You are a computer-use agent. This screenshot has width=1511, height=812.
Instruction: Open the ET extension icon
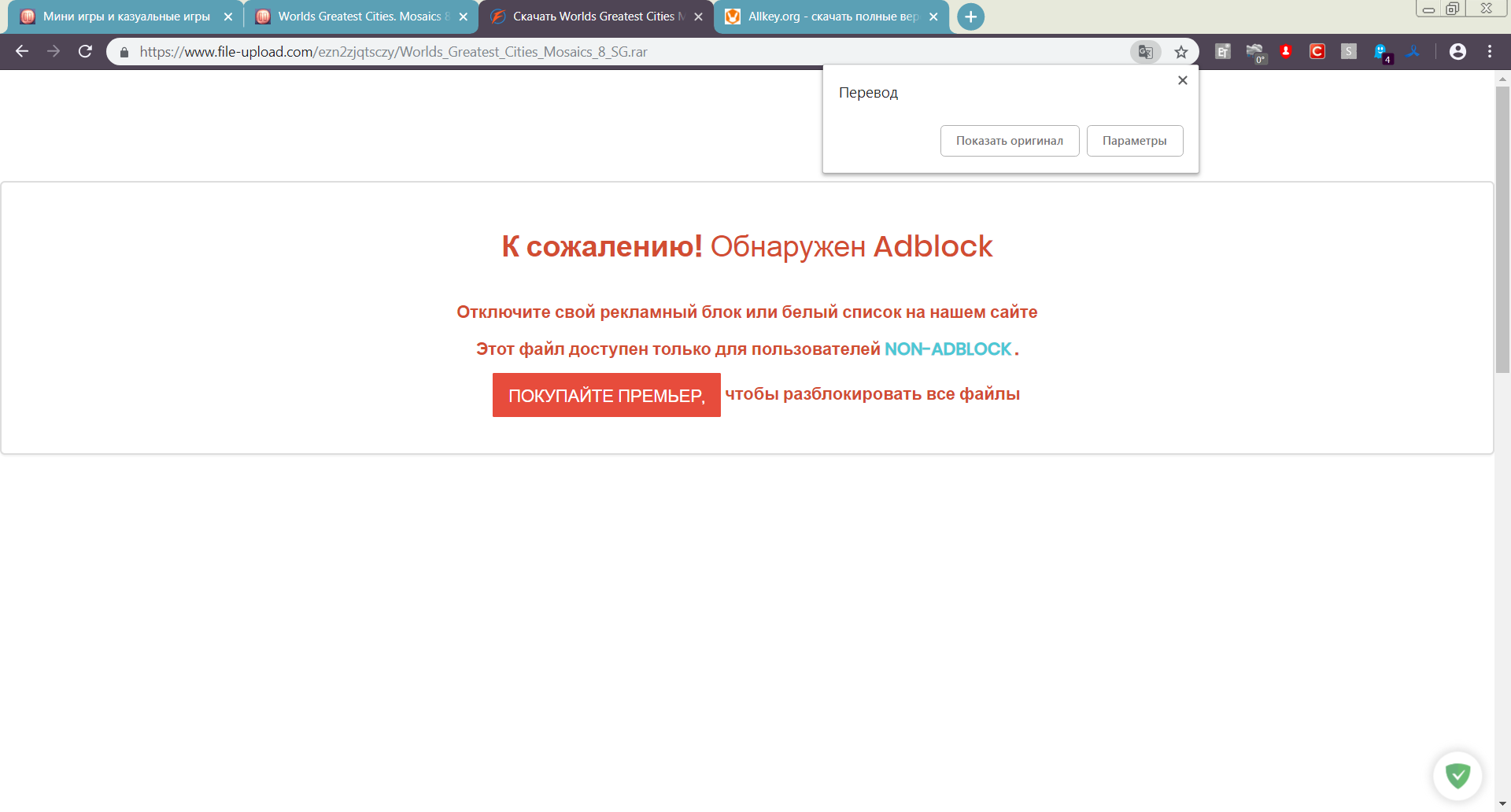[x=1223, y=52]
